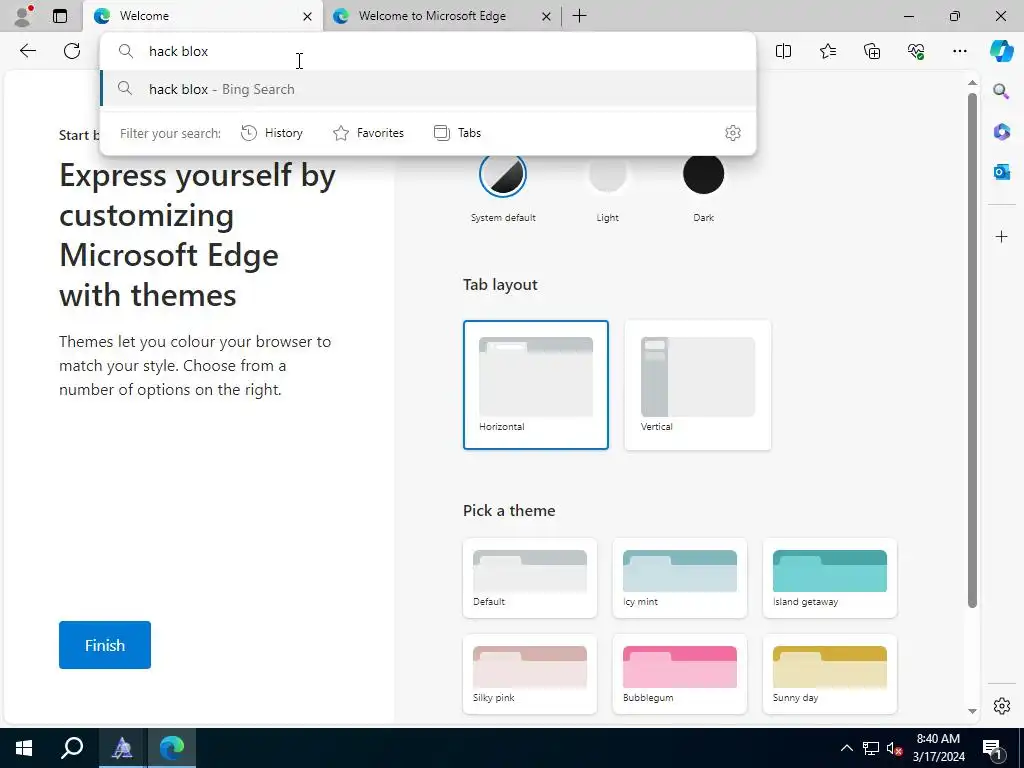Open a new tab with plus button
The height and width of the screenshot is (768, 1024).
click(579, 16)
